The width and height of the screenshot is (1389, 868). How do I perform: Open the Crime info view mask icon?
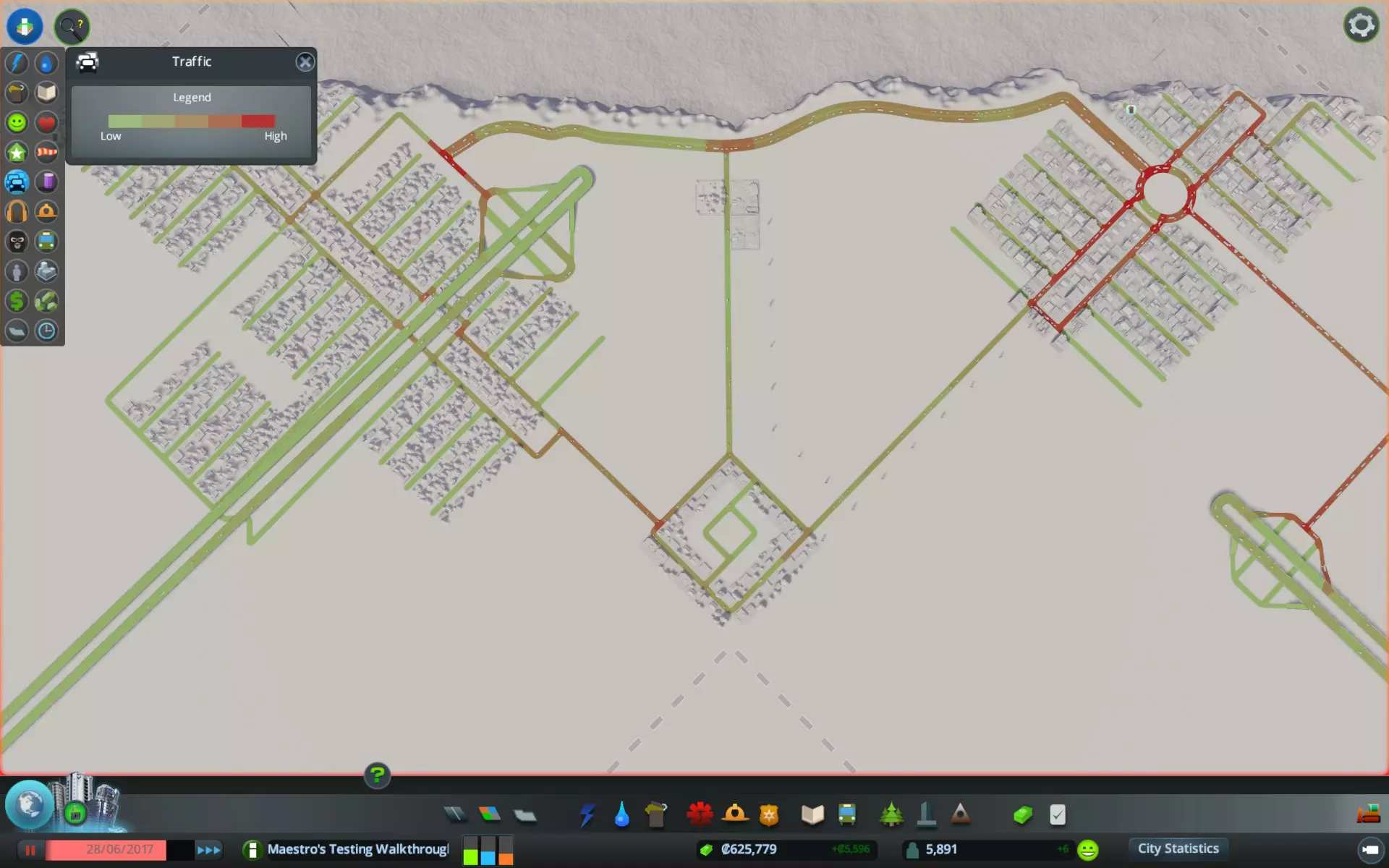[17, 242]
